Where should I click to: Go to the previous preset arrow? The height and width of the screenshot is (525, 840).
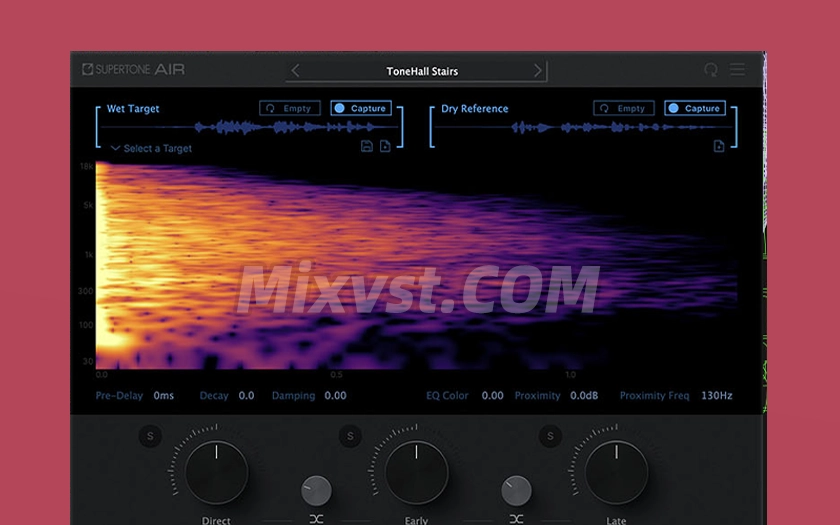click(295, 71)
